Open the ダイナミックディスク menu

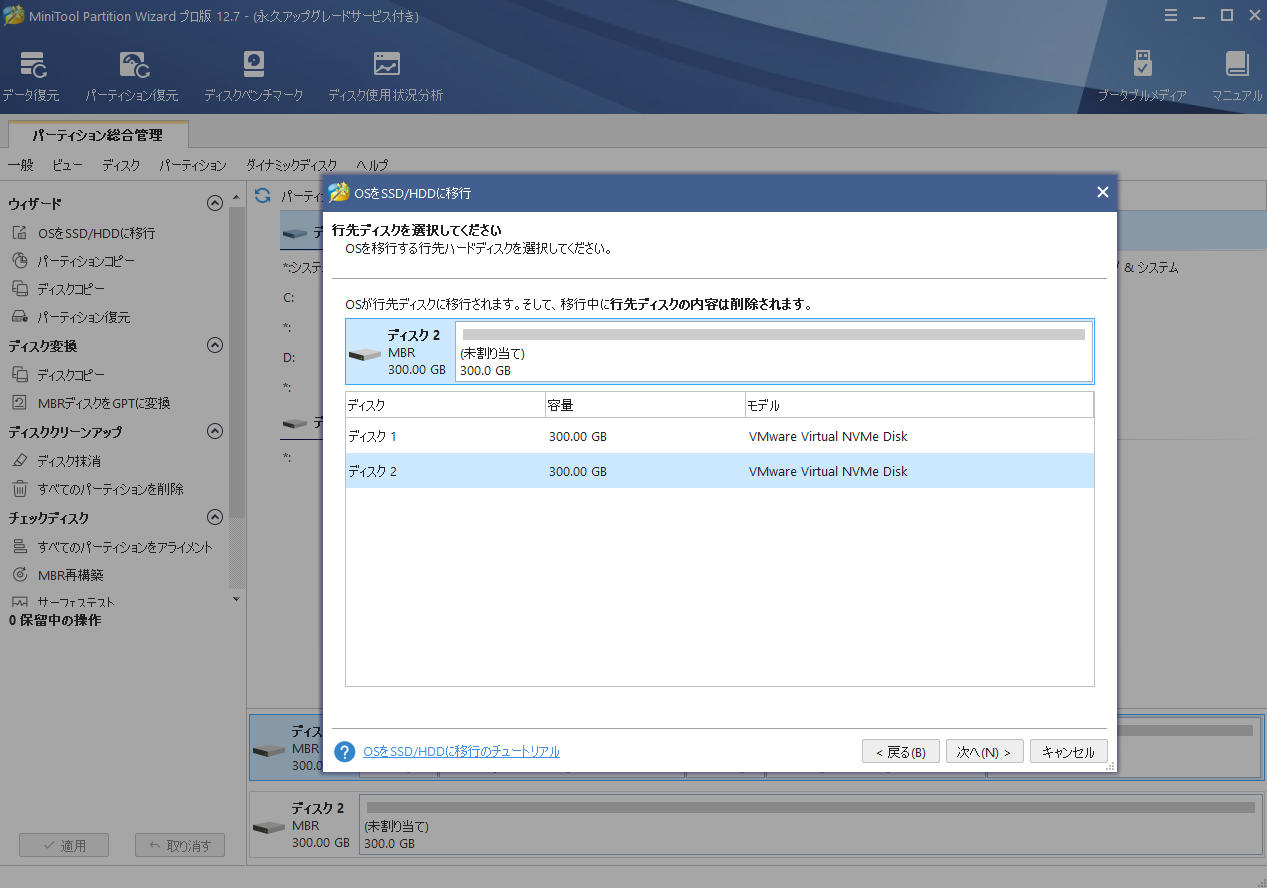[292, 165]
